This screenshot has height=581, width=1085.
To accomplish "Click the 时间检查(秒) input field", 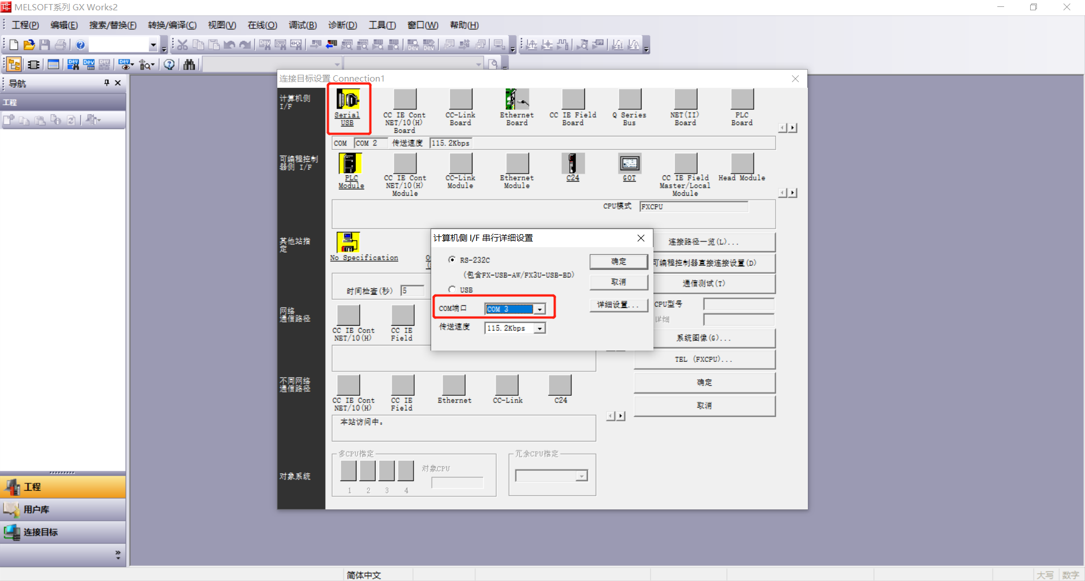I will [412, 291].
